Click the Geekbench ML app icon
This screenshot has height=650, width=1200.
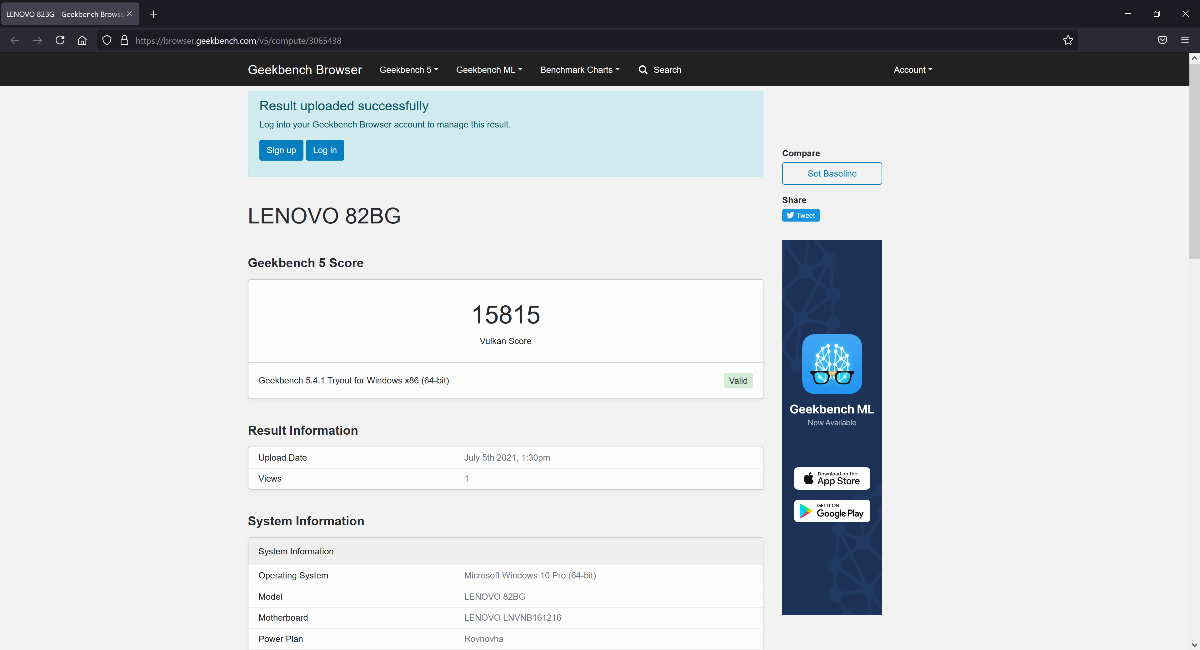(831, 364)
